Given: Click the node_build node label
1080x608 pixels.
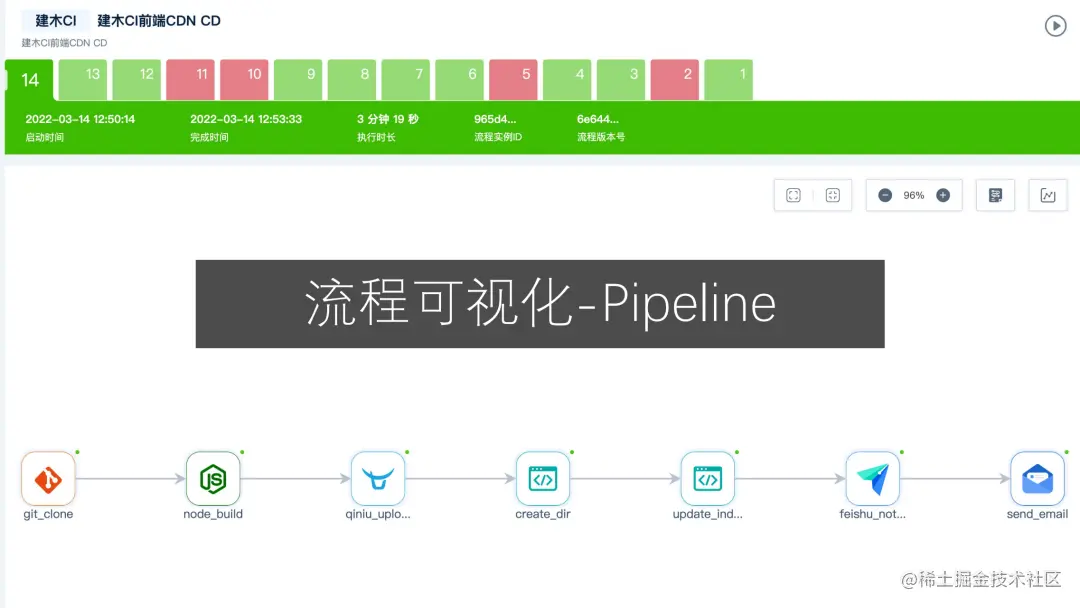Looking at the screenshot, I should coord(213,514).
